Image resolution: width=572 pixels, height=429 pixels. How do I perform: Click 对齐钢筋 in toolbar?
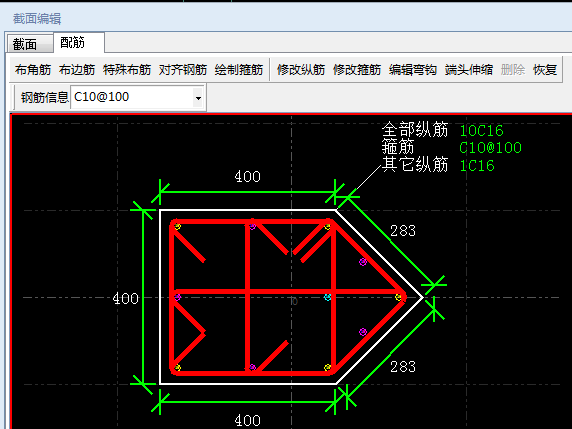pos(183,70)
